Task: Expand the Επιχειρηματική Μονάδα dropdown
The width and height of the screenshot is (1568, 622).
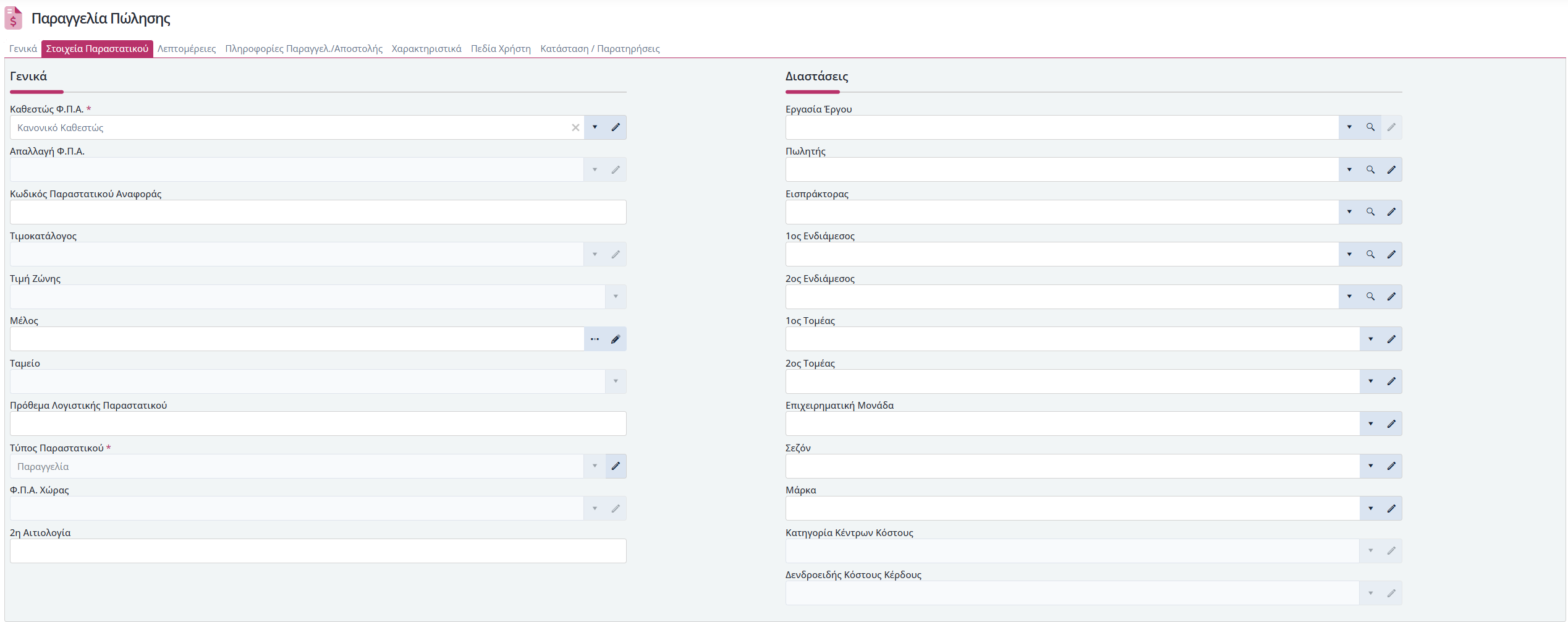Action: point(1370,424)
